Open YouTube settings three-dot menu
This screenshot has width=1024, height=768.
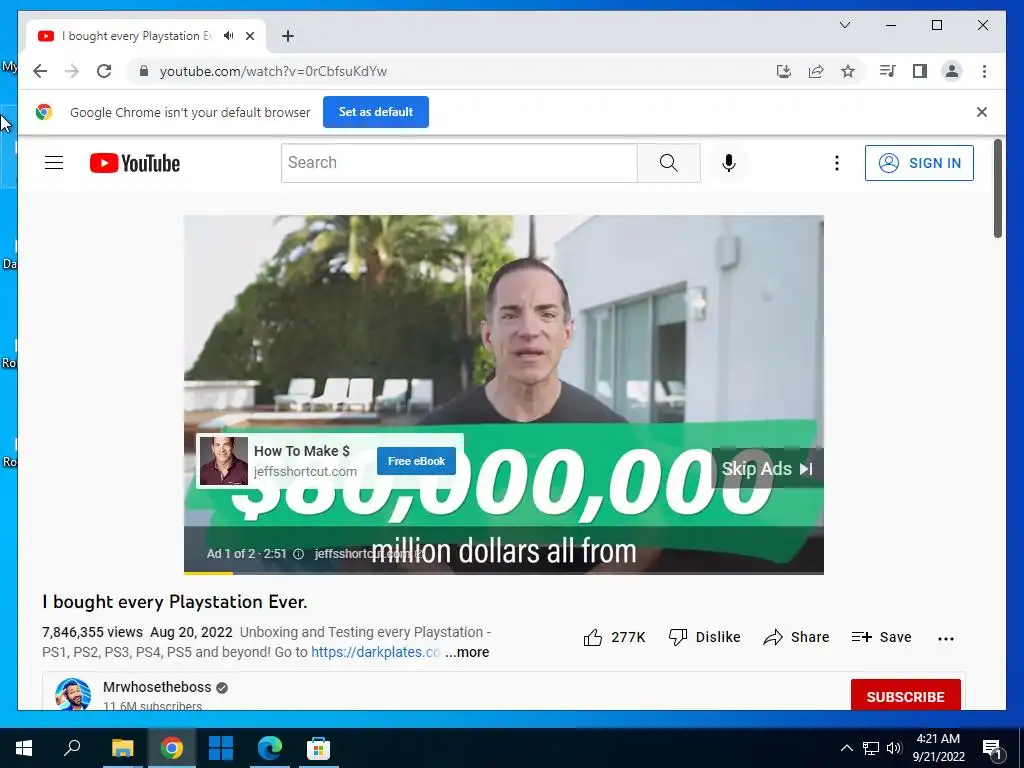837,163
